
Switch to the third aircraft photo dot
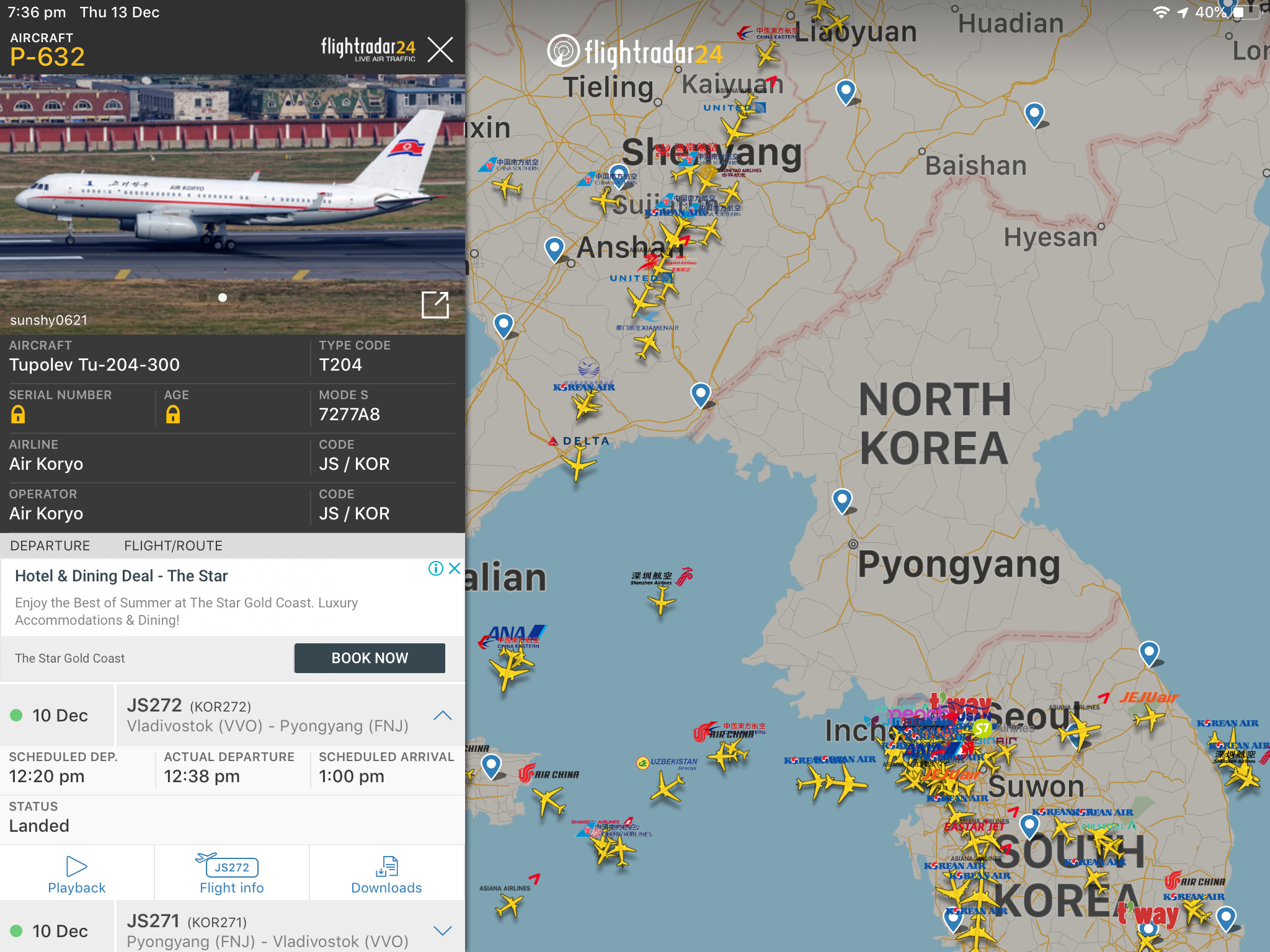[243, 297]
